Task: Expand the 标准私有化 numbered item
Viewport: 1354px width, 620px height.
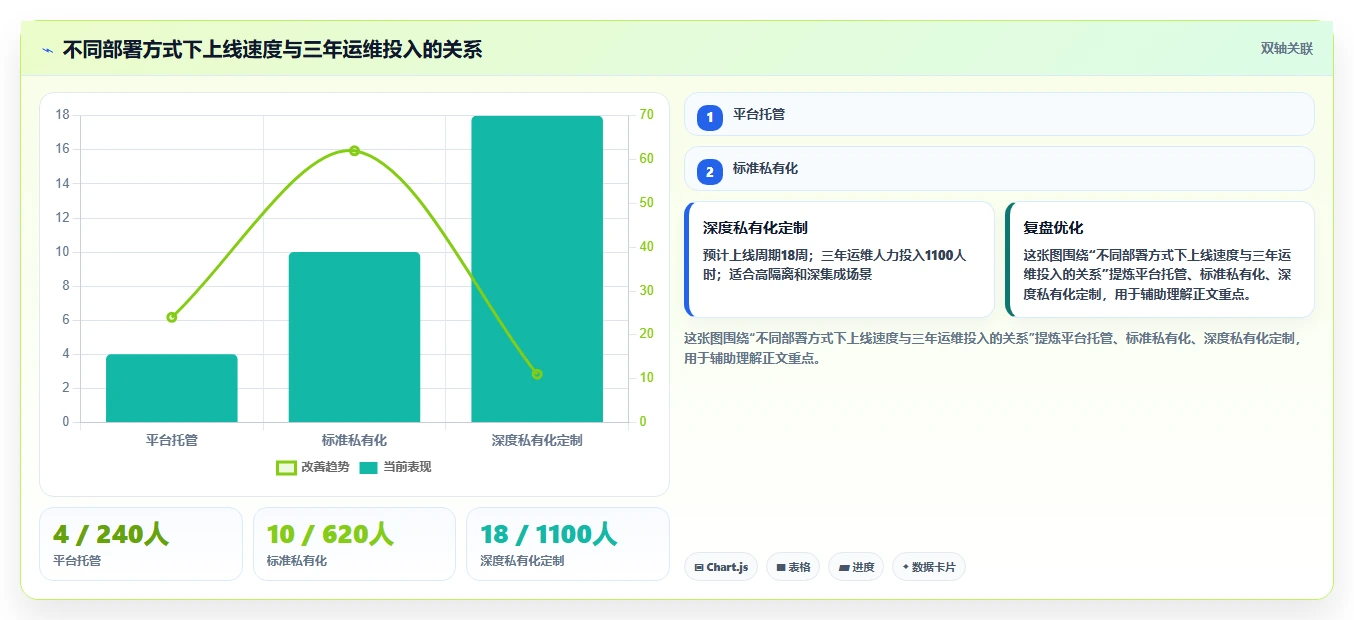Action: 999,168
